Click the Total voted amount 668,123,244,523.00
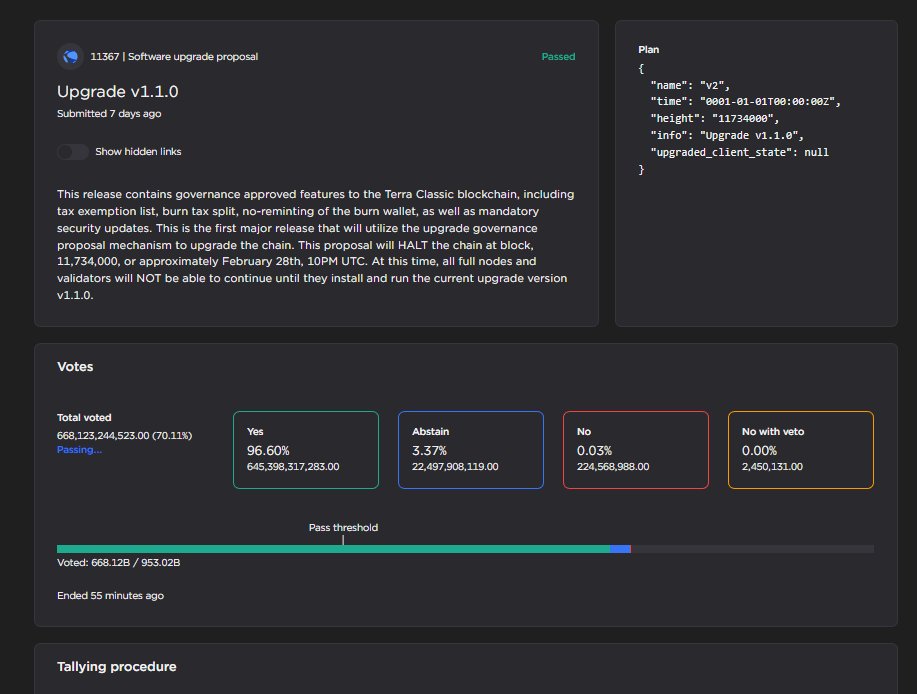 pyautogui.click(x=103, y=436)
